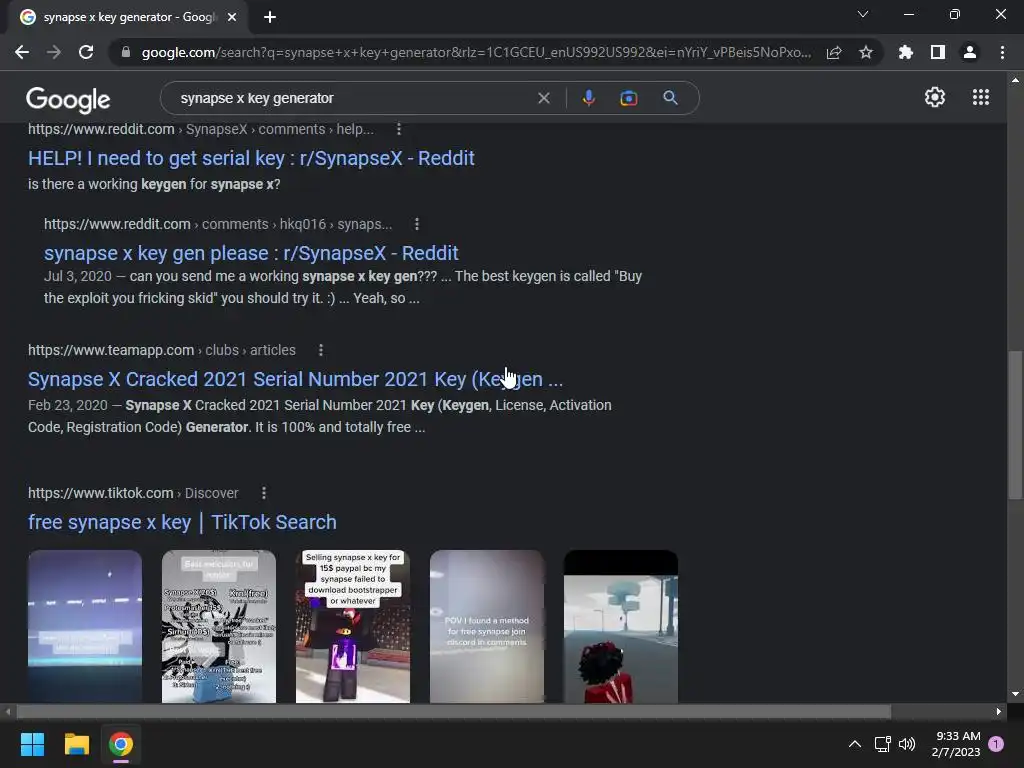Toggle the Chrome side panel

[938, 52]
